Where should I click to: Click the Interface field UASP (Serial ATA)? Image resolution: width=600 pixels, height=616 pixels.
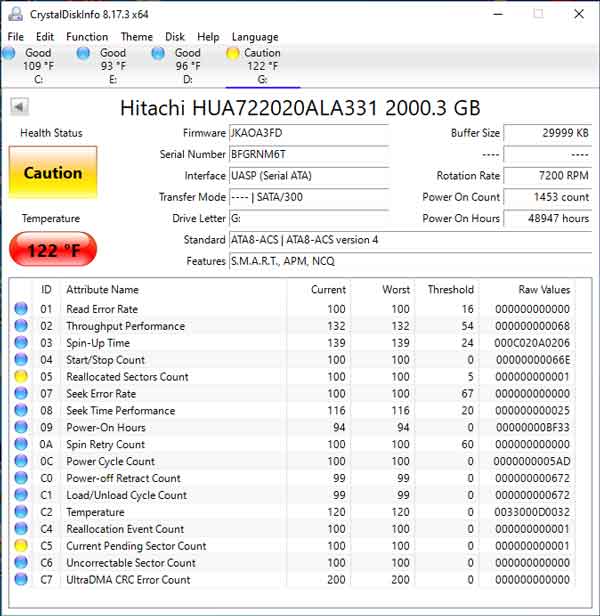[309, 176]
